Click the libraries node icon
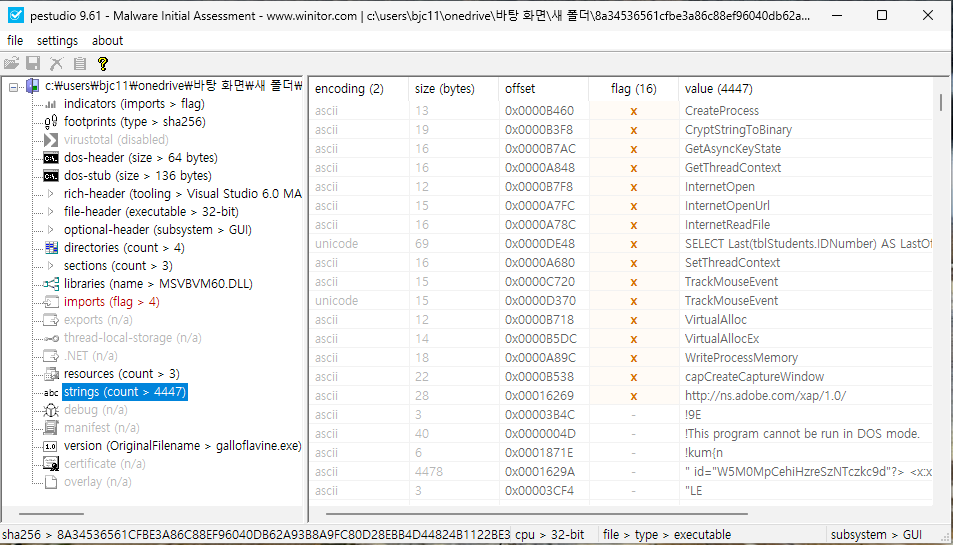This screenshot has height=545, width=953. pyautogui.click(x=51, y=284)
